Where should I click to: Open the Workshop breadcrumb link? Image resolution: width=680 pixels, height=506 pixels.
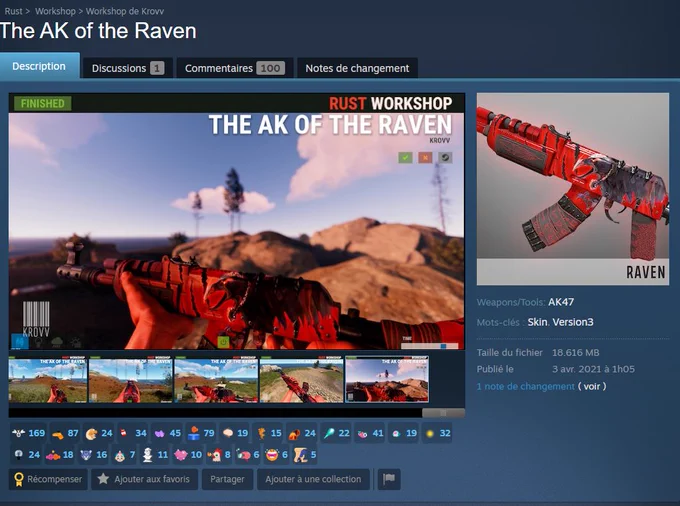click(55, 11)
